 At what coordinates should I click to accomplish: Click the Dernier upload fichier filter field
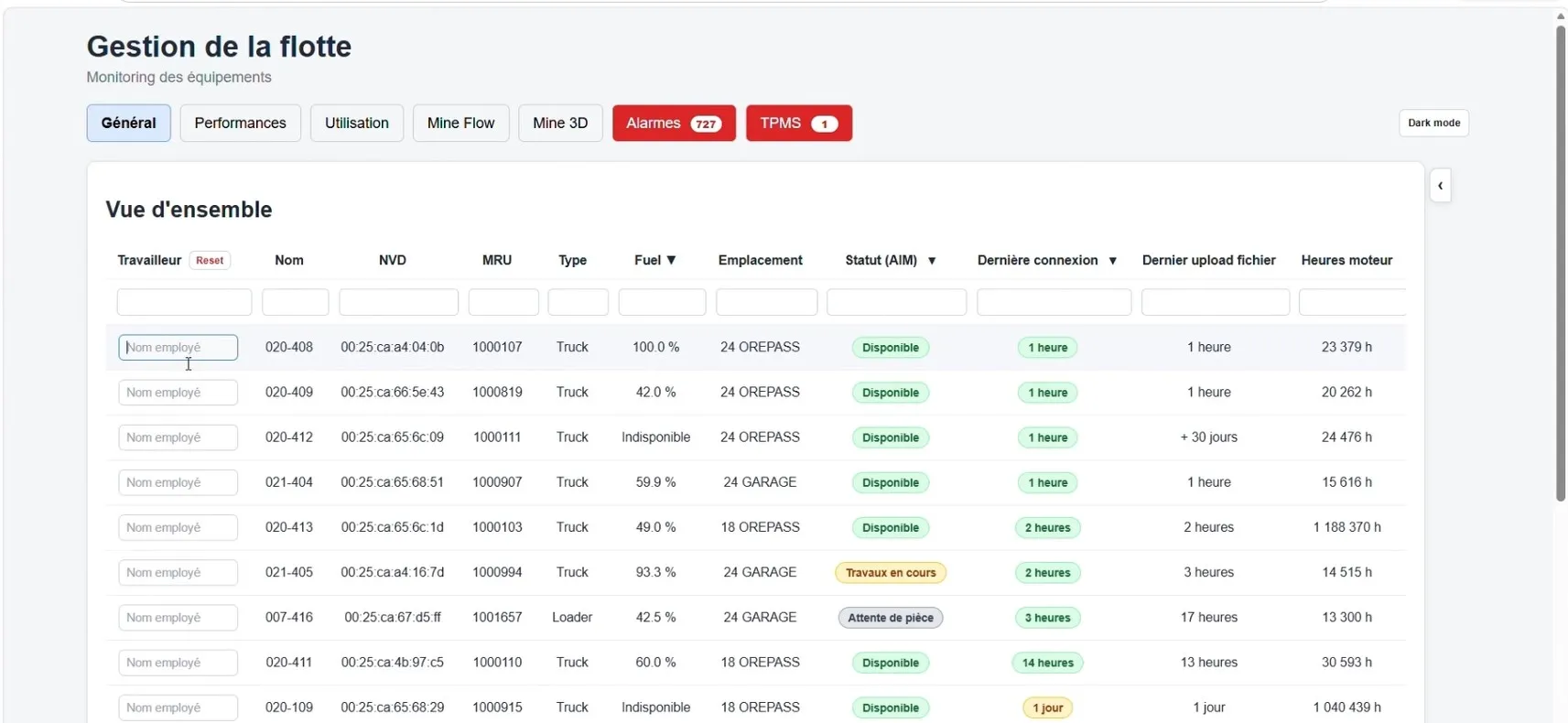pos(1216,302)
